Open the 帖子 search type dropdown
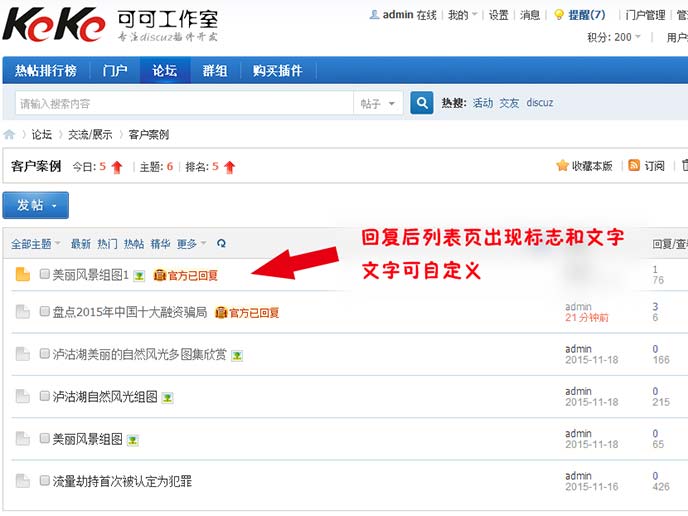 [x=378, y=104]
